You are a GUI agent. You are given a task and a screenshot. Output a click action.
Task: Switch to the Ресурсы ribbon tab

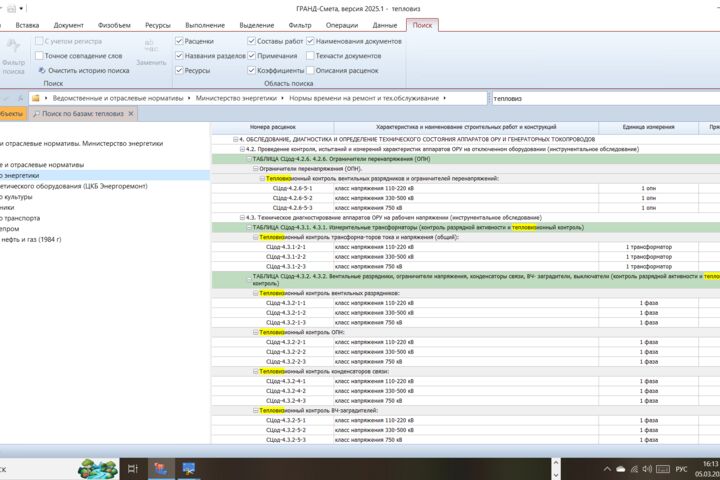point(158,25)
